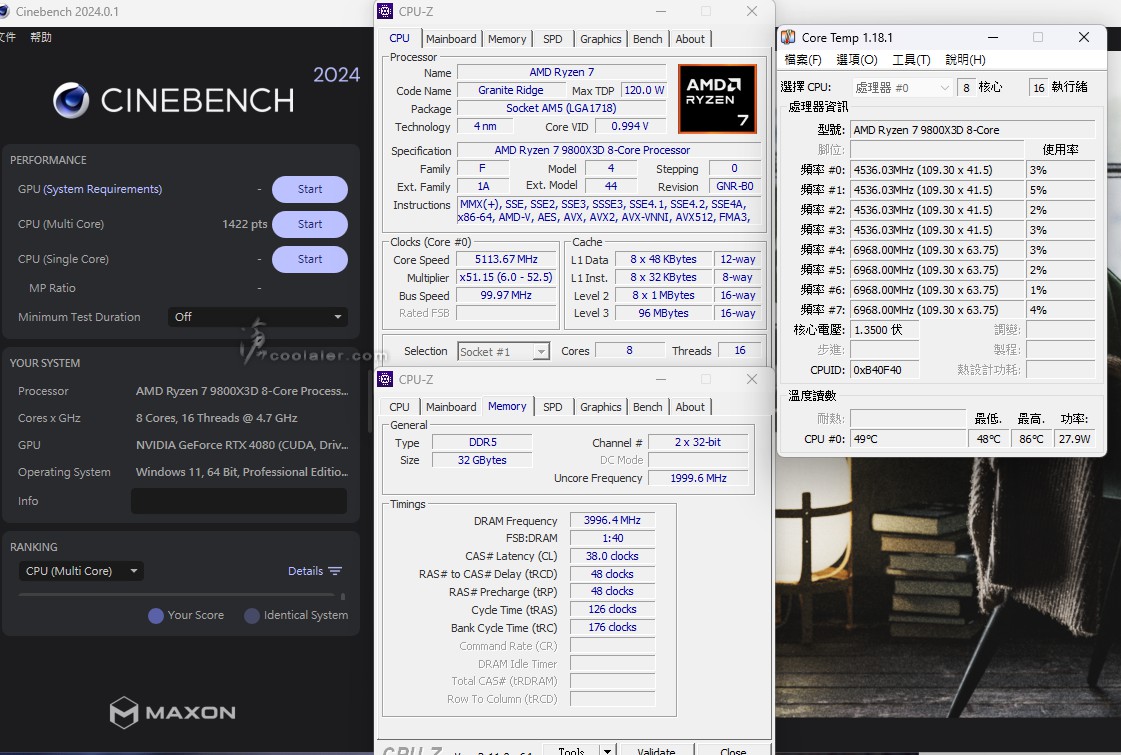Click the Core Speed 5113.67 MHz value
The image size is (1121, 755).
(x=506, y=260)
